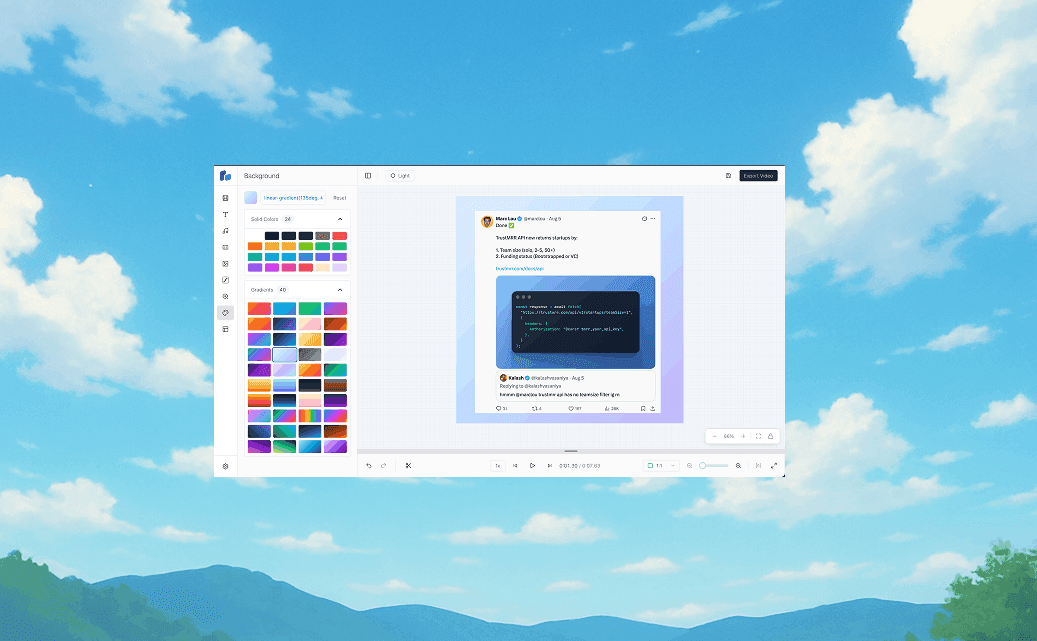Click the app logo icon
1037x641 pixels.
[226, 175]
